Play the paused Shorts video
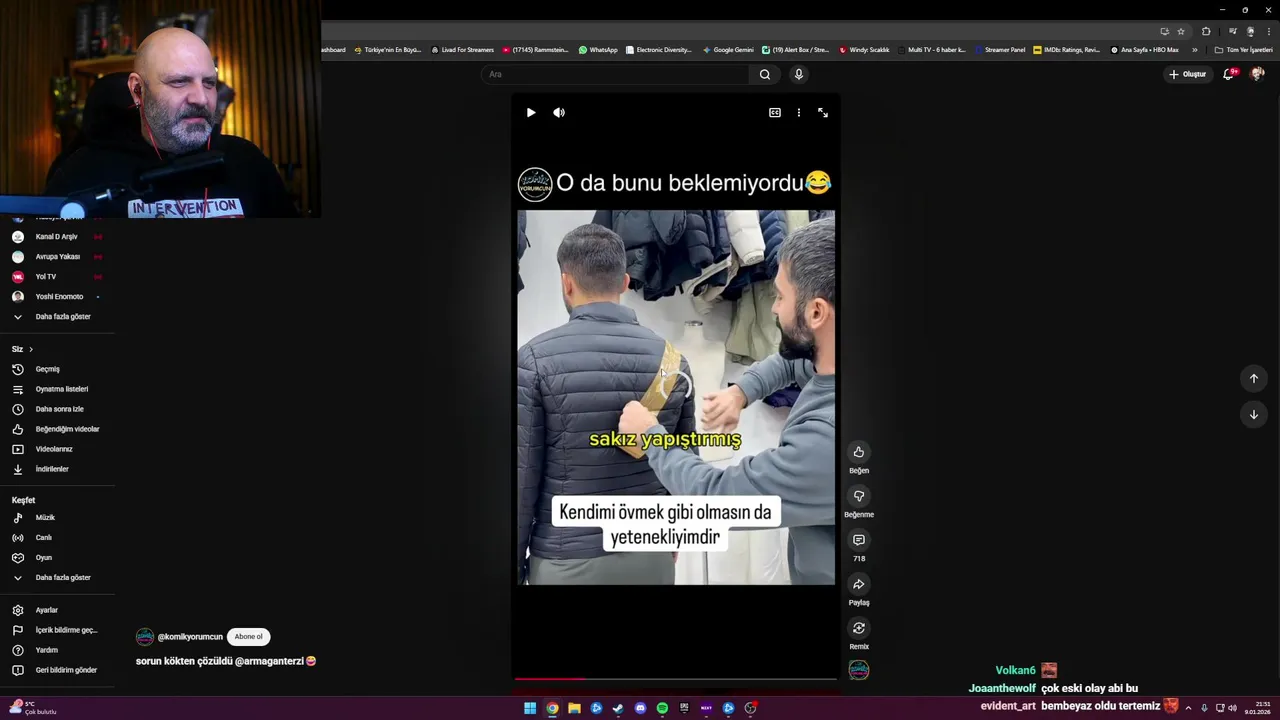 531,113
